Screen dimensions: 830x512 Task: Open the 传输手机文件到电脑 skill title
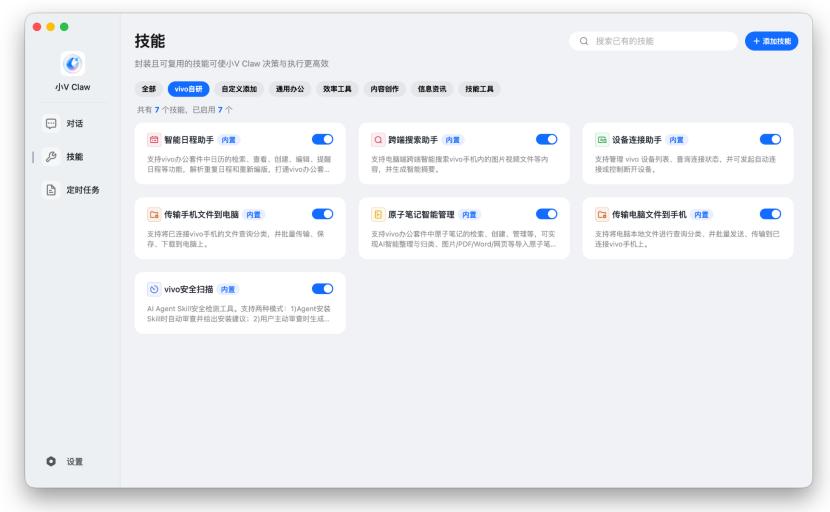coord(201,214)
